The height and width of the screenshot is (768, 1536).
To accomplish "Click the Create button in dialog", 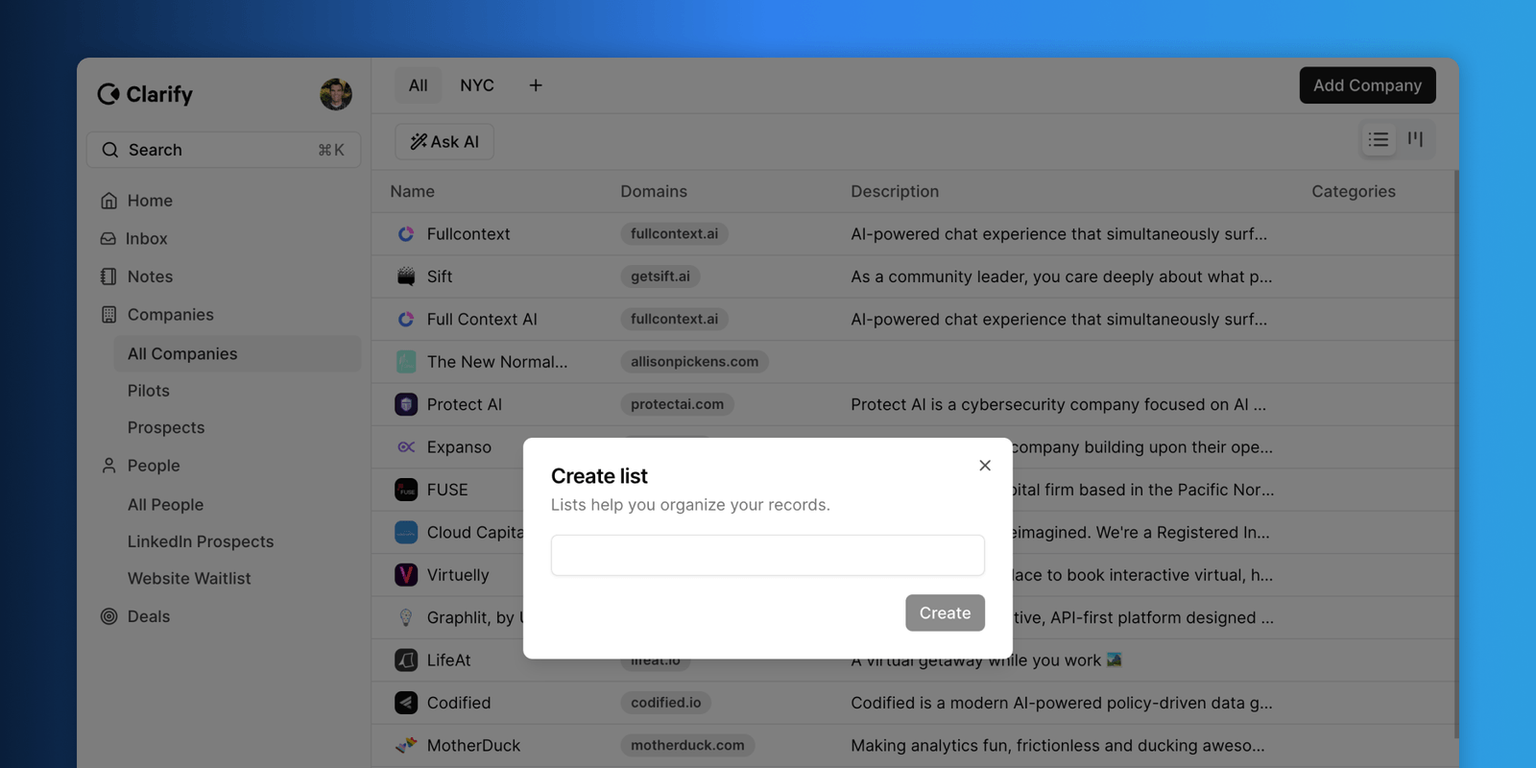I will coord(945,613).
